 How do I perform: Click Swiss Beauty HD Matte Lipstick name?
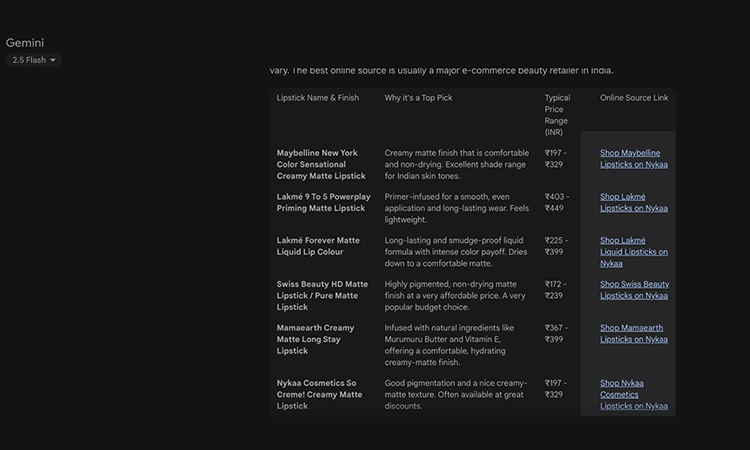point(322,295)
